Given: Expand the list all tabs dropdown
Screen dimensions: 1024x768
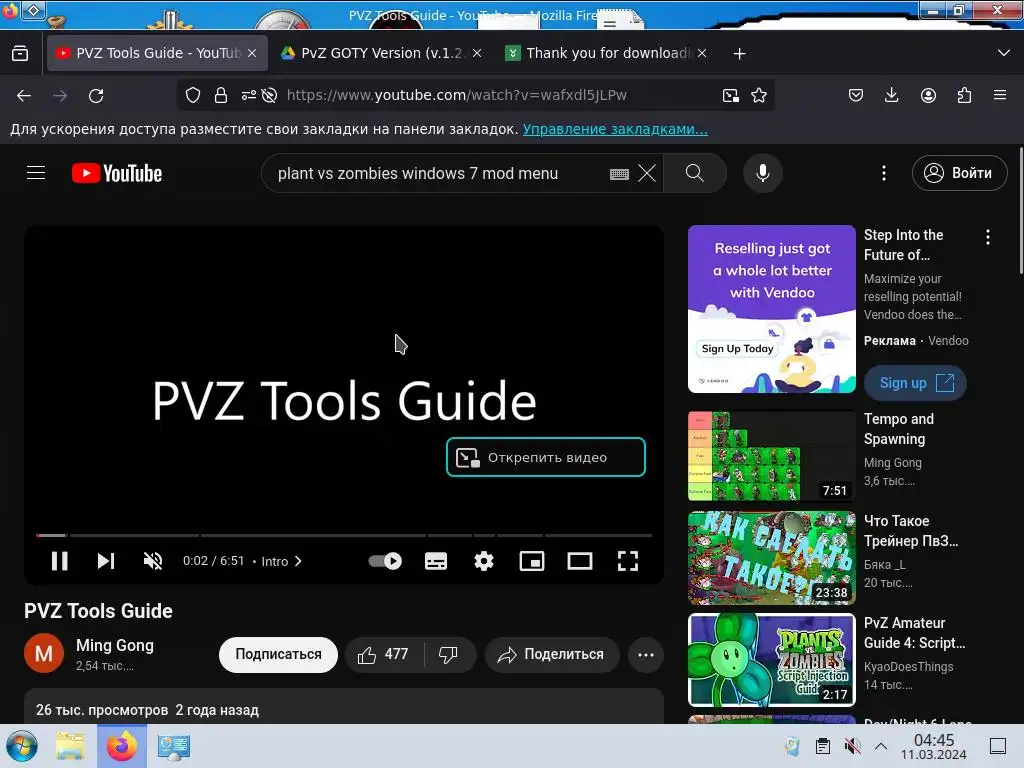Looking at the screenshot, I should 1004,53.
